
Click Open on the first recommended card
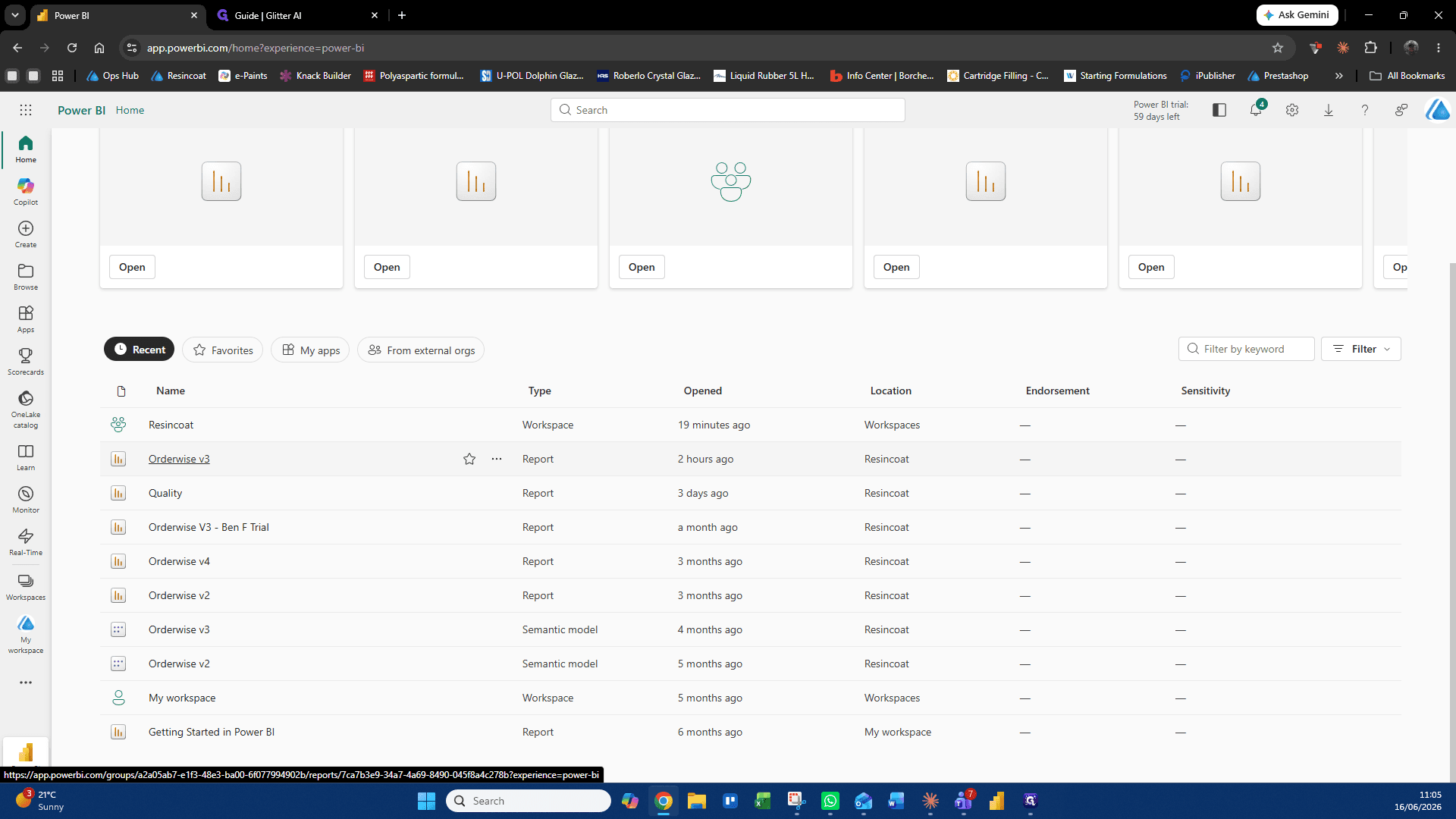132,267
